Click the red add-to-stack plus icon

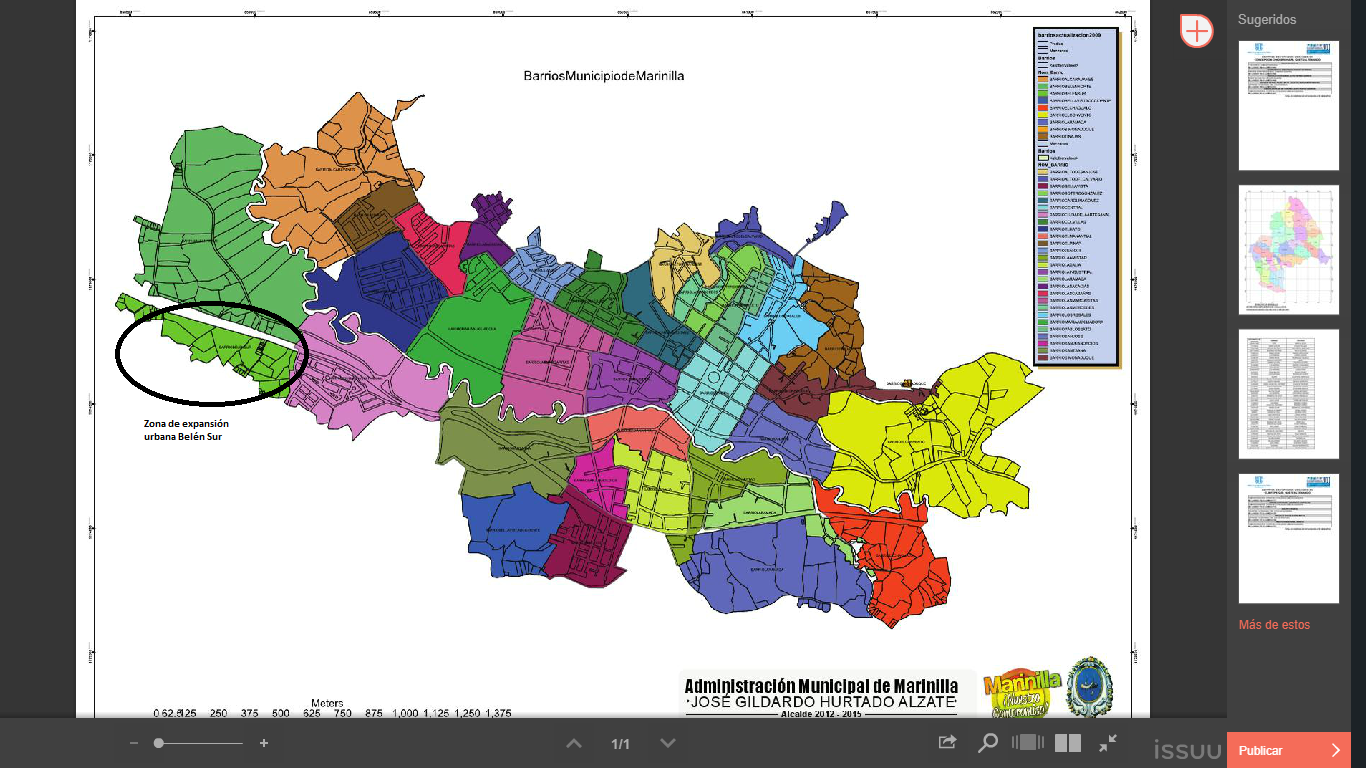pos(1196,30)
